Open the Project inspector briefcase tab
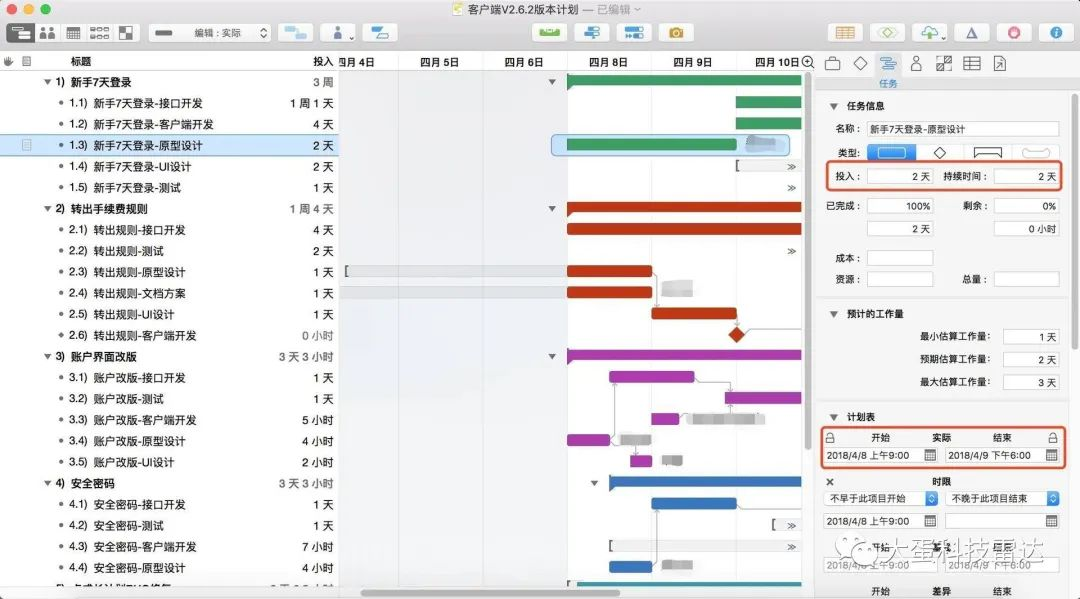 (832, 64)
